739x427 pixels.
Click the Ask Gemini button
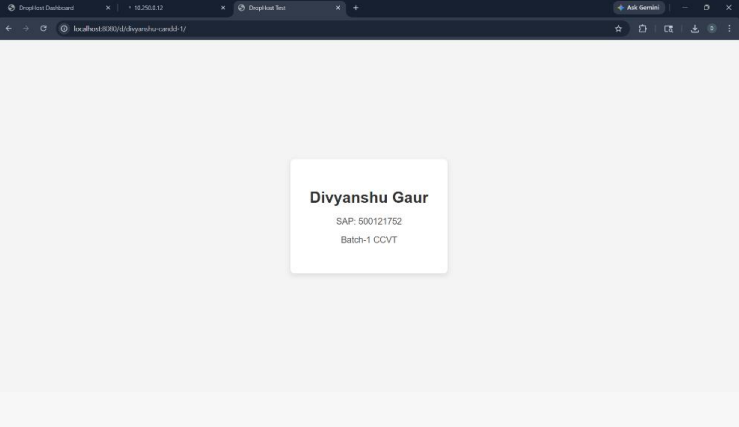coord(639,8)
